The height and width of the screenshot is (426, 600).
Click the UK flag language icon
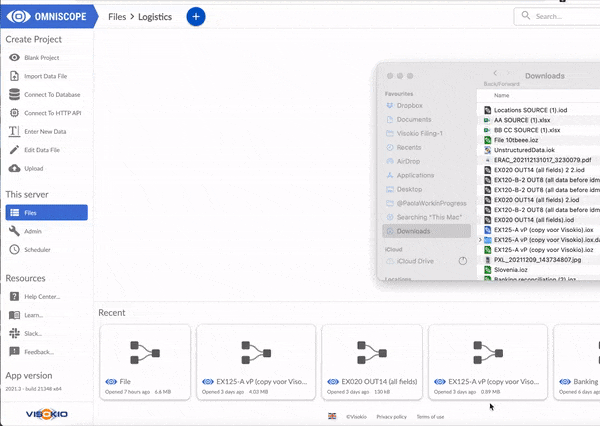pos(332,416)
